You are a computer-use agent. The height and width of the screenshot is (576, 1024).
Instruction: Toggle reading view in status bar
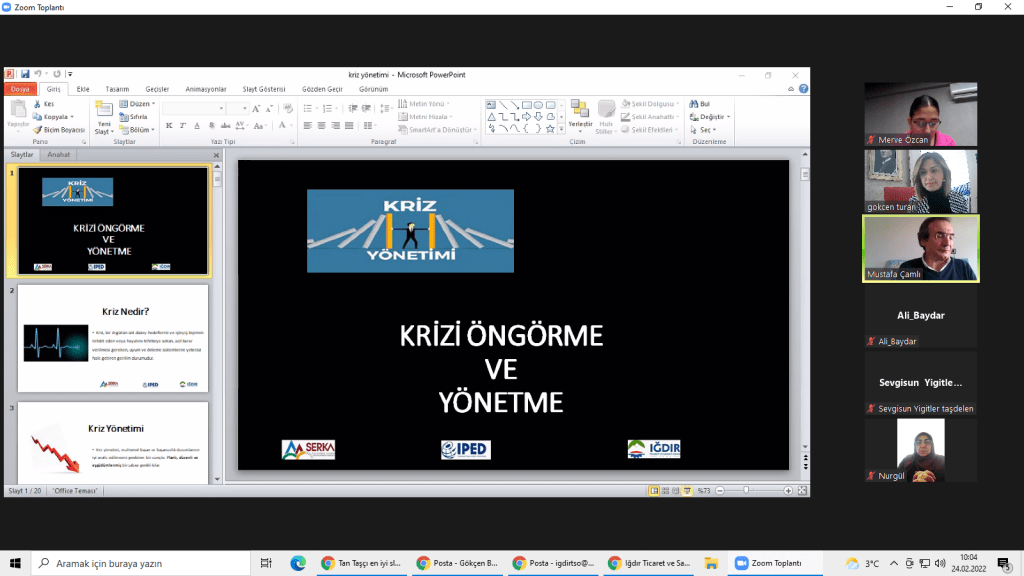click(676, 491)
